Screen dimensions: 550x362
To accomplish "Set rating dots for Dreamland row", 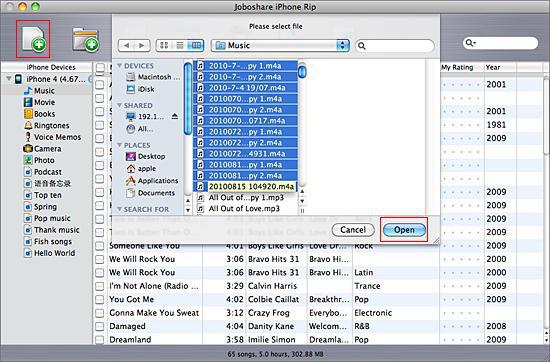I will (461, 340).
